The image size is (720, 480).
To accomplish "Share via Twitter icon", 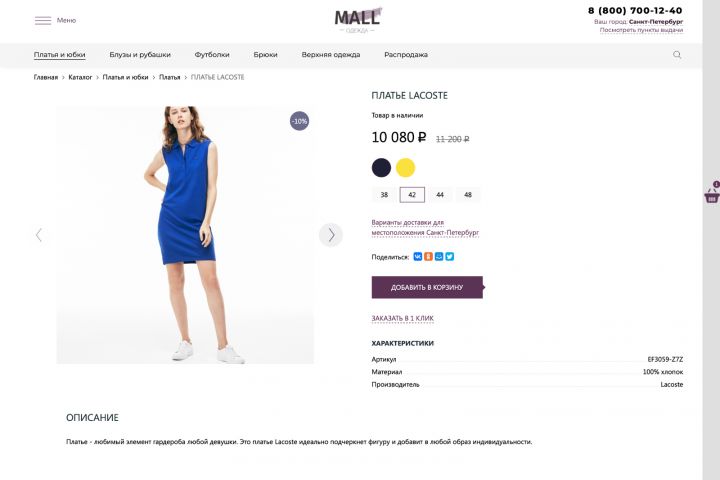I will [450, 257].
